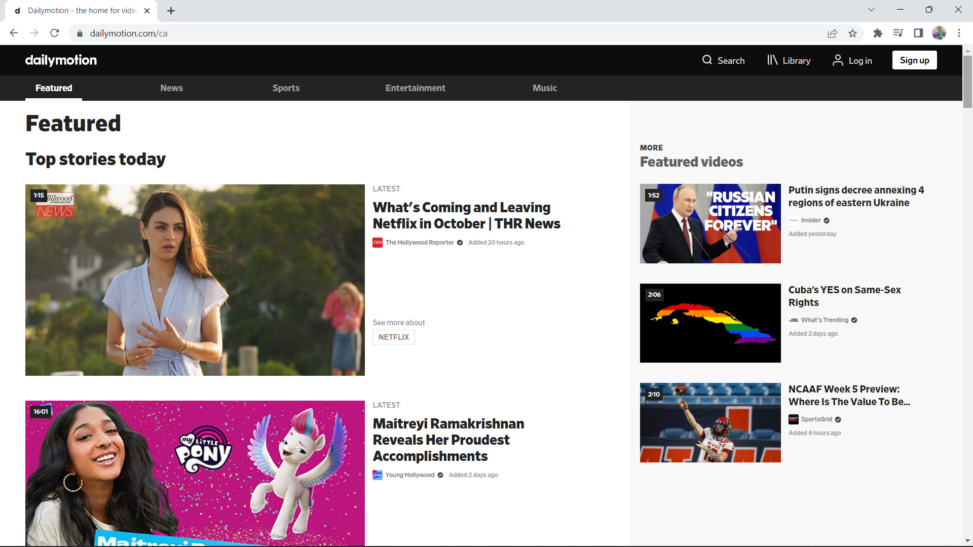Open the NCAAF Week 5 thumbnail
Viewport: 973px width, 547px height.
pos(710,422)
